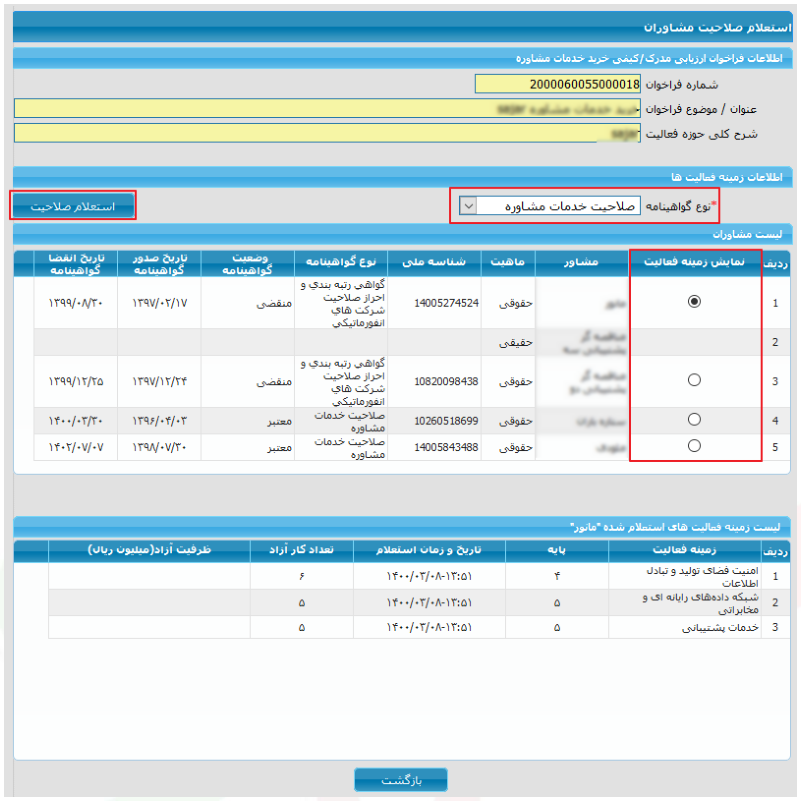
Task: Select the radio button in row 1
Action: click(x=694, y=301)
